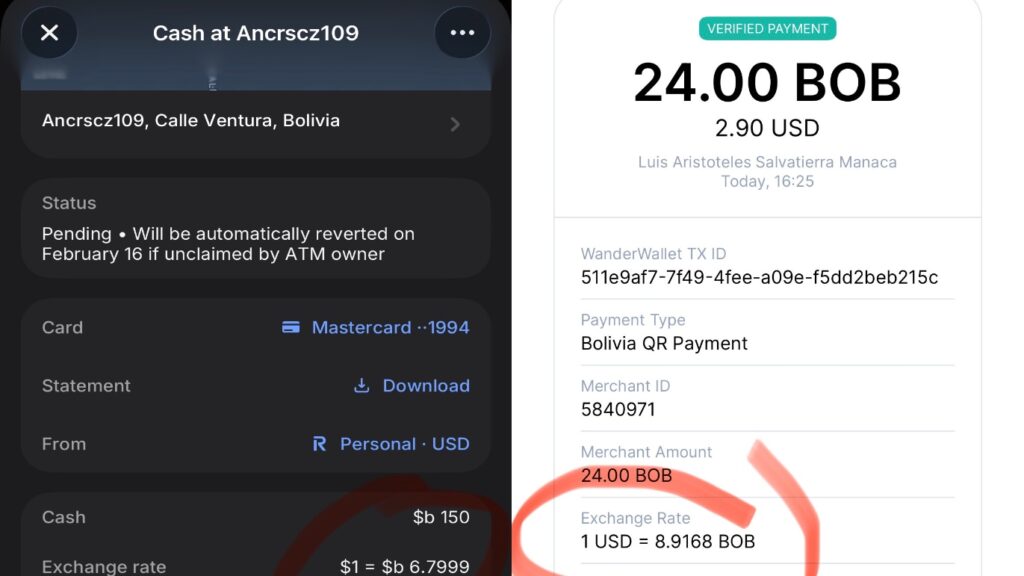Select the Pending status card
1024x576 pixels.
click(x=256, y=228)
